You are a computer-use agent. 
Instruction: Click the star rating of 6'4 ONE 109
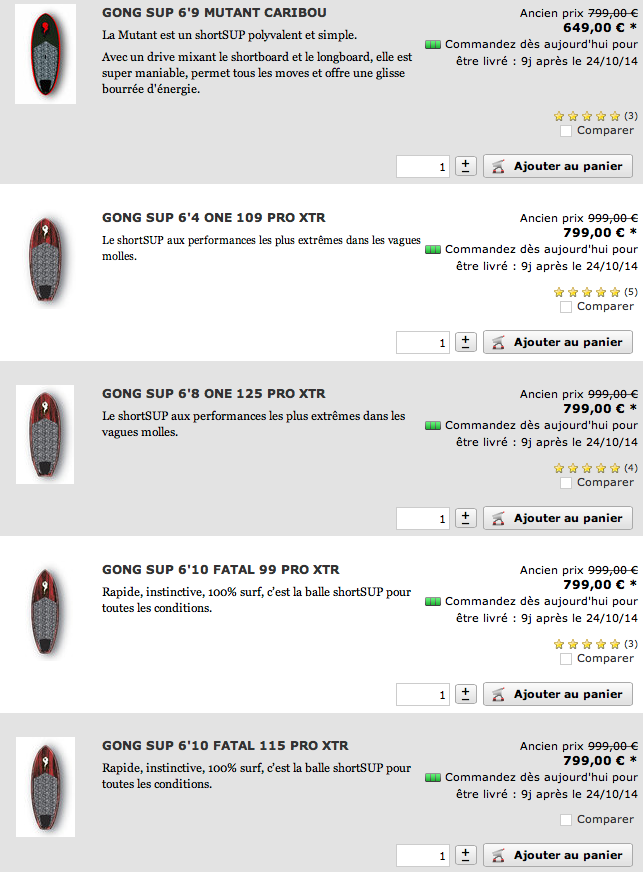(x=587, y=292)
